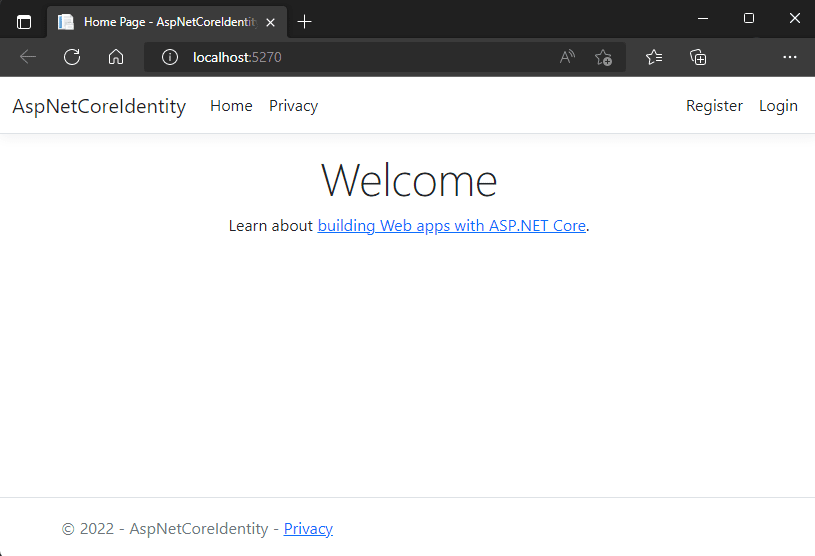Select the Home Page browser tab
The height and width of the screenshot is (556, 815).
click(167, 22)
